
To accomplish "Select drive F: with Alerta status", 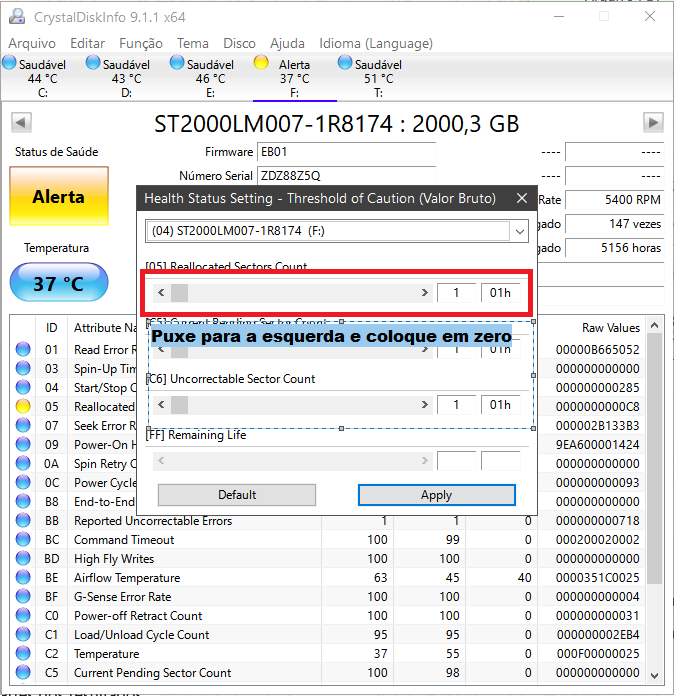I will pos(294,78).
